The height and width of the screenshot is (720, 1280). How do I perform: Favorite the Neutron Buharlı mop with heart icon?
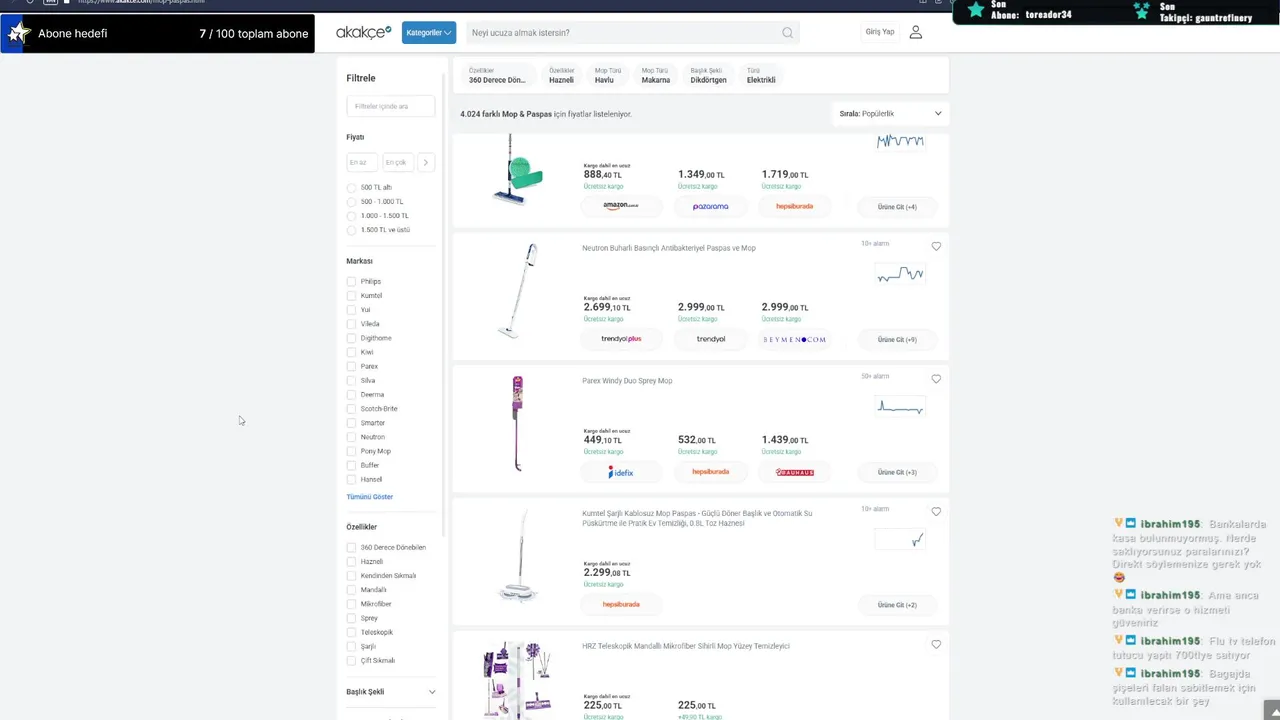pyautogui.click(x=936, y=246)
